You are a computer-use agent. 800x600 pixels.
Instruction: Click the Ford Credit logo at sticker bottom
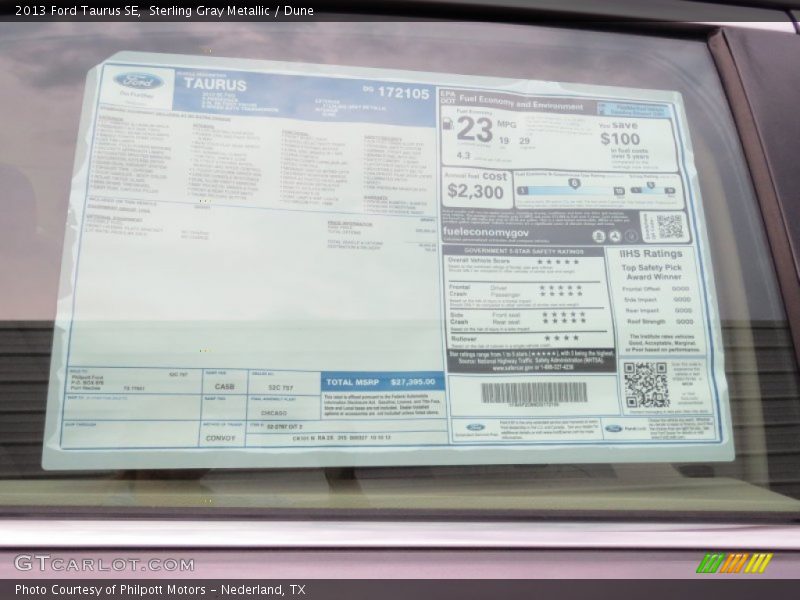point(614,427)
